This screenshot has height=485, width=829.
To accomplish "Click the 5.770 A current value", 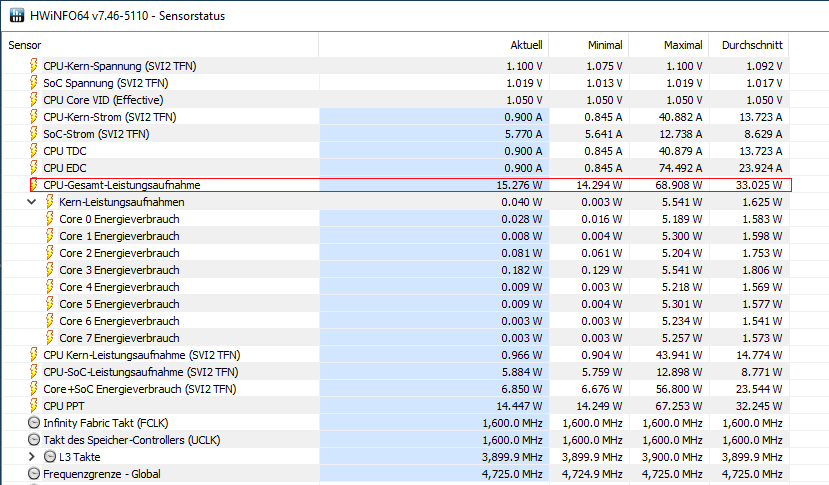I will click(523, 134).
